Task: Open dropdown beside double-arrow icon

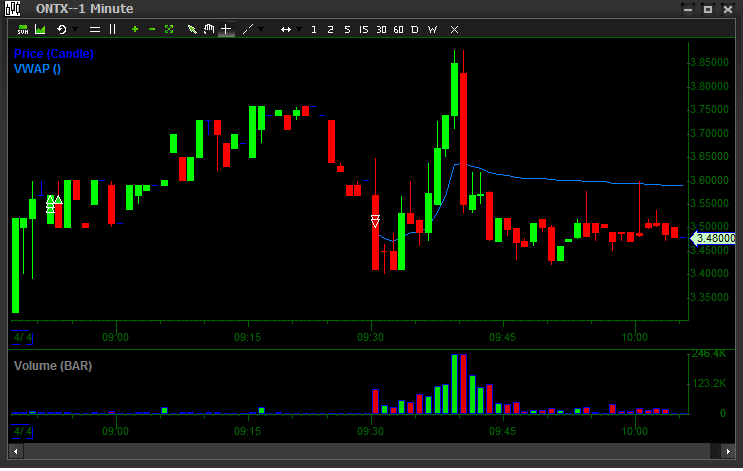Action: [299, 29]
